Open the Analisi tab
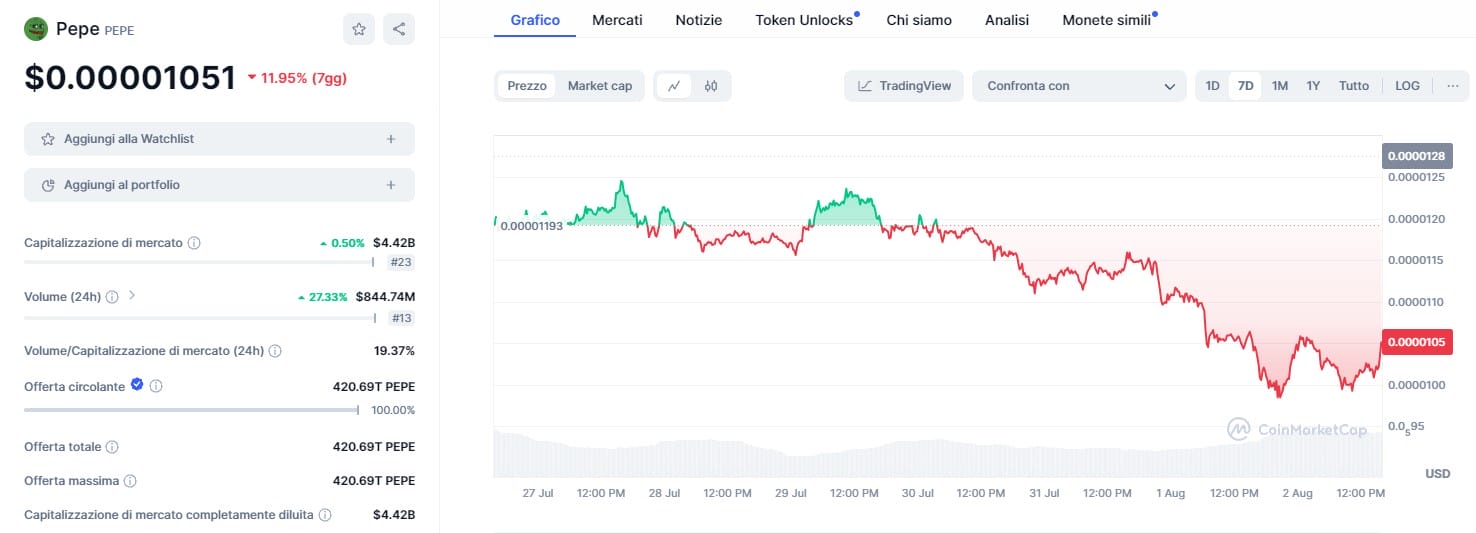Viewport: 1476px width, 533px height. tap(1006, 20)
